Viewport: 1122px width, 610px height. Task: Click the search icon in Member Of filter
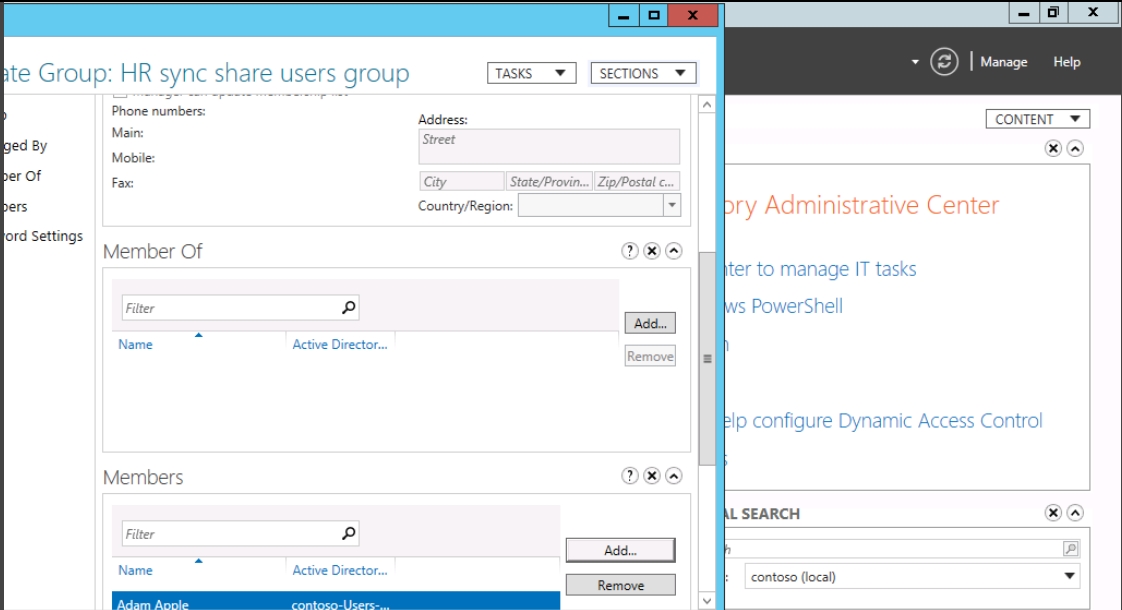tap(348, 308)
